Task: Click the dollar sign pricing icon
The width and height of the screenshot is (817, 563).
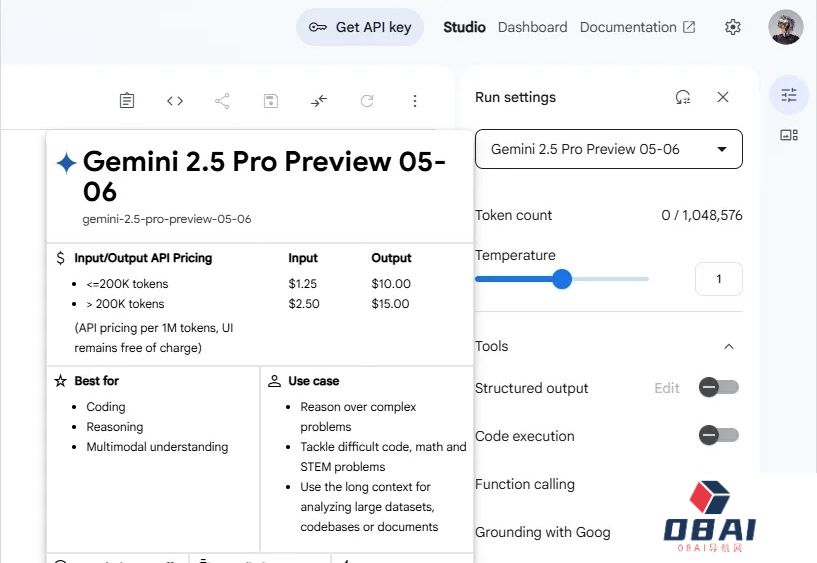Action: point(60,258)
